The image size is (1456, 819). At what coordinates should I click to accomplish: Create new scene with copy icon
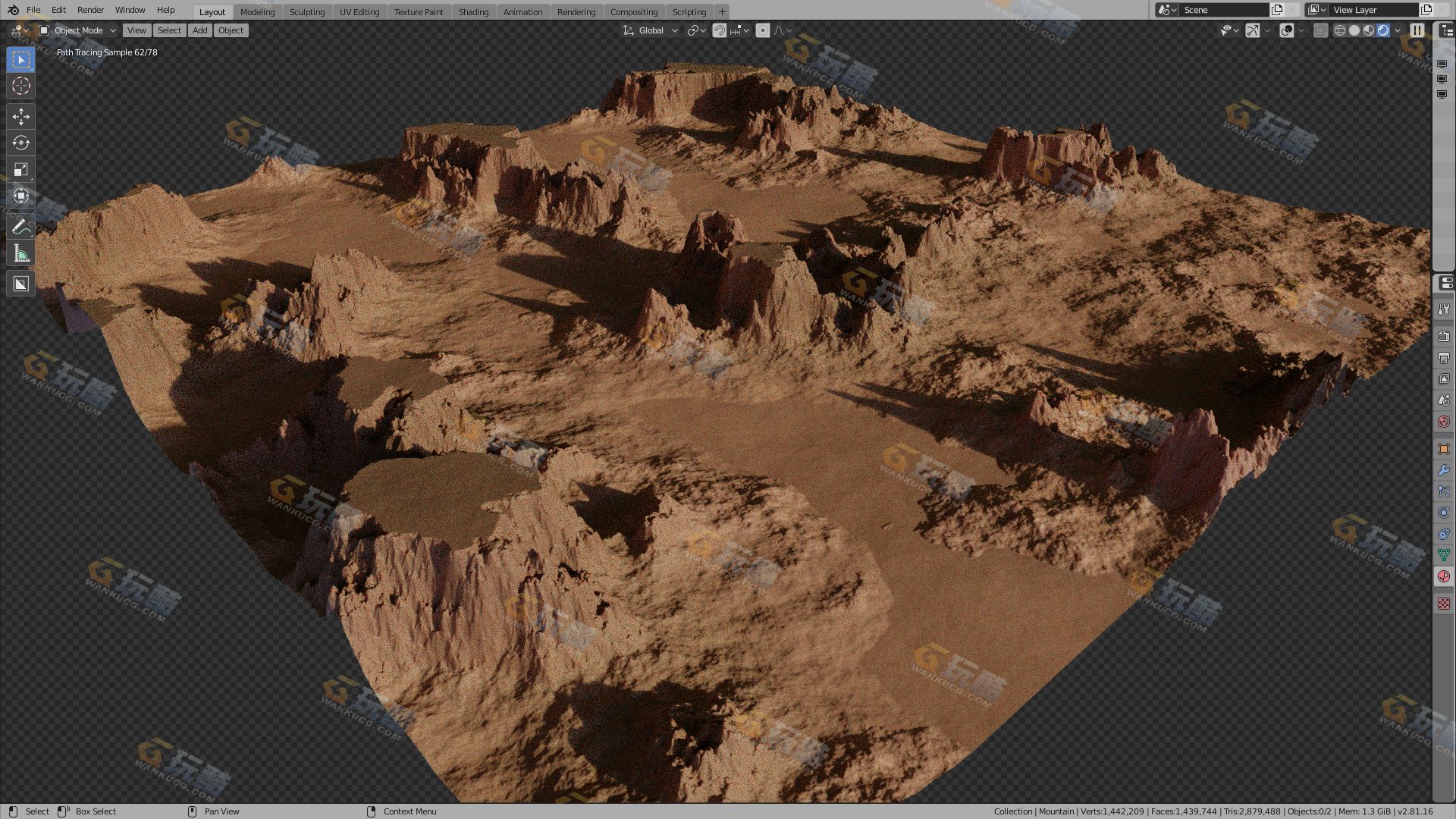(x=1277, y=10)
